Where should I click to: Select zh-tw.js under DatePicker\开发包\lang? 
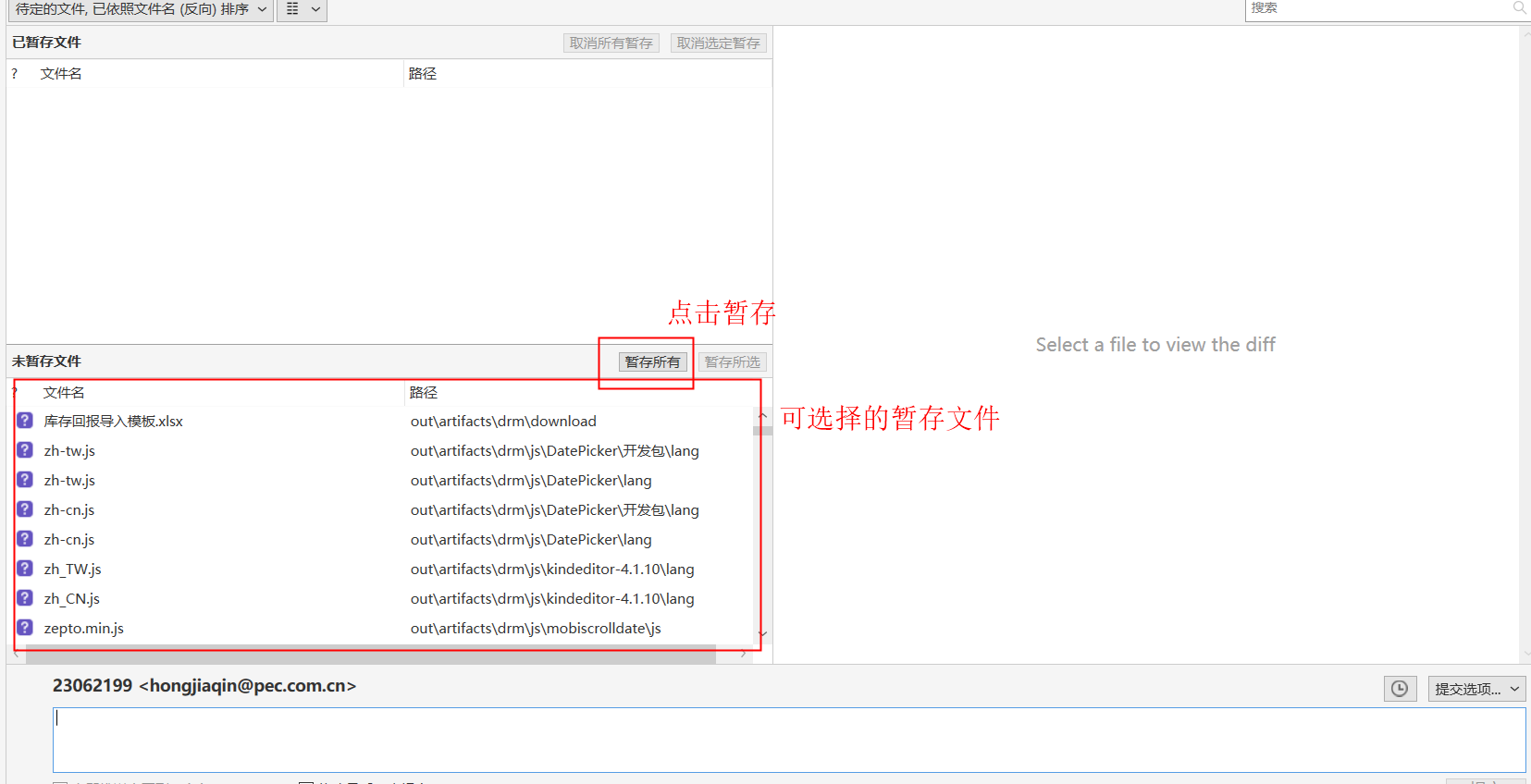click(69, 450)
